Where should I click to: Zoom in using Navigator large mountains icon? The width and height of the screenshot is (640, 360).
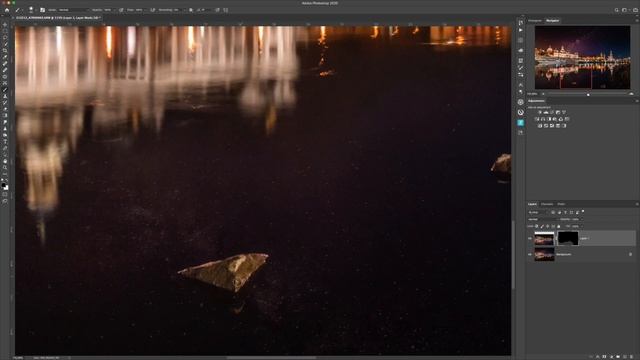[631, 94]
